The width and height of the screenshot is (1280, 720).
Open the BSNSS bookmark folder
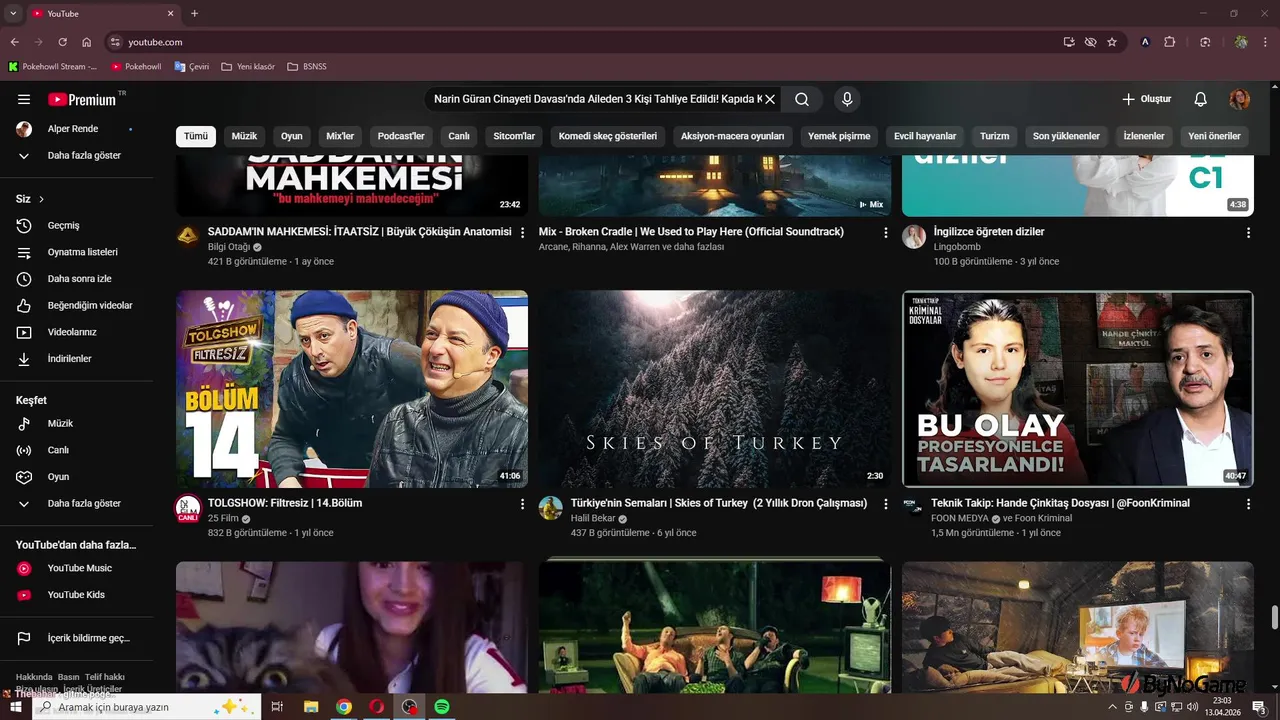click(x=307, y=67)
